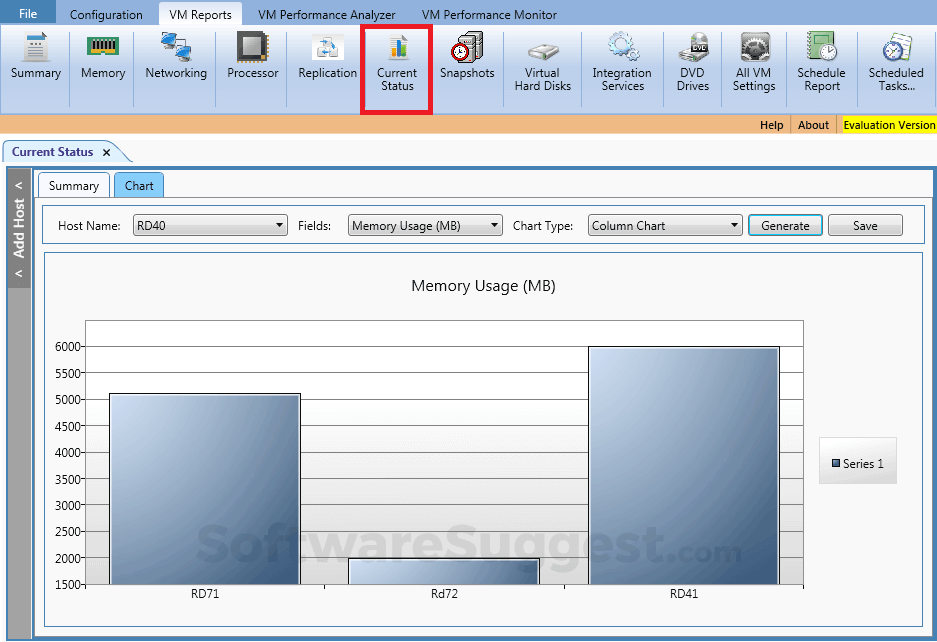This screenshot has width=937, height=642.
Task: Open the Scheduled Tasks icon
Action: point(895,62)
